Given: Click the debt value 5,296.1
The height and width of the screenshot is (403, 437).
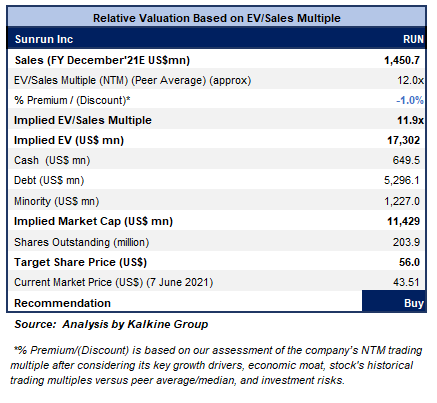Looking at the screenshot, I should 402,180.
